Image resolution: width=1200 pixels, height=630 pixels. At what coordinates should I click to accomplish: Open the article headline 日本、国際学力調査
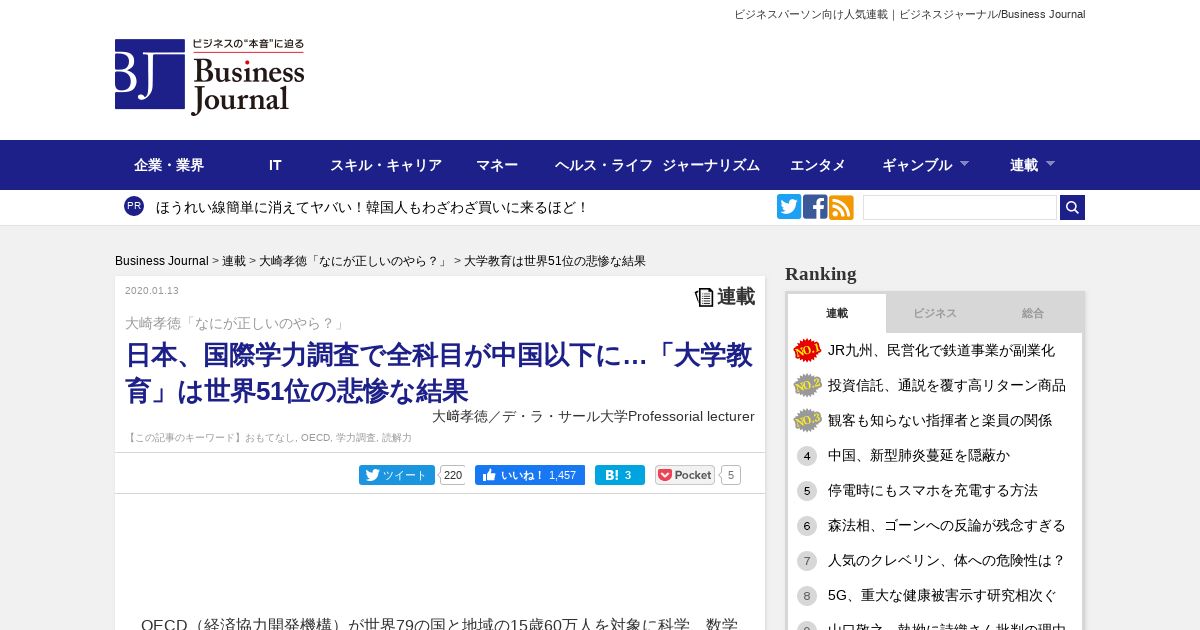pyautogui.click(x=439, y=372)
